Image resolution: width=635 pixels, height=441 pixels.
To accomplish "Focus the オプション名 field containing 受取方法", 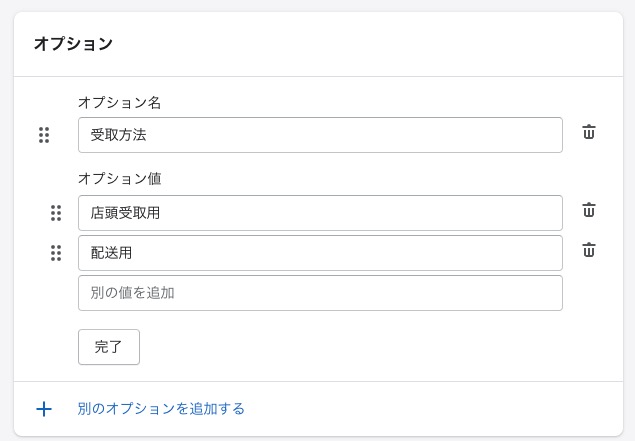I will coord(320,135).
